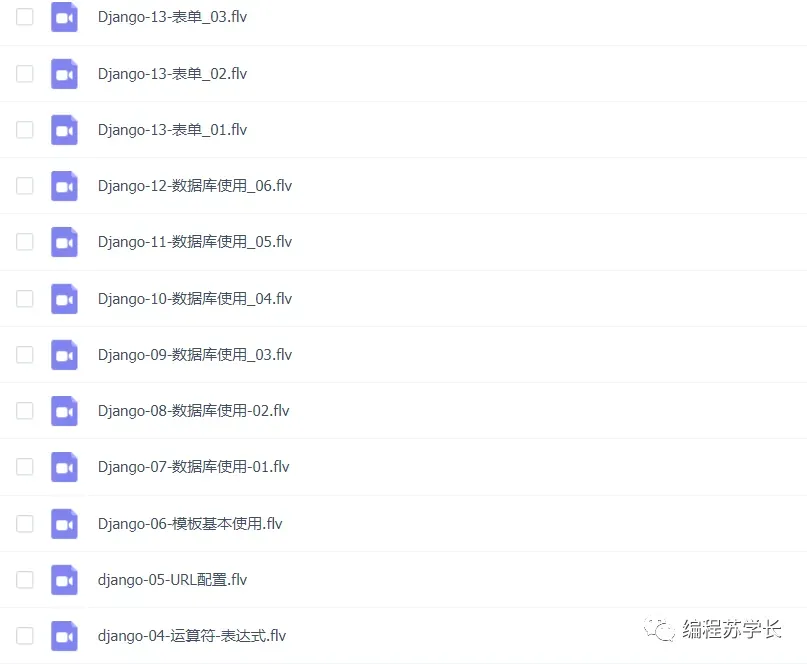Open file name Django-13-表单_03.flv
Image resolution: width=807 pixels, height=664 pixels.
coord(172,17)
